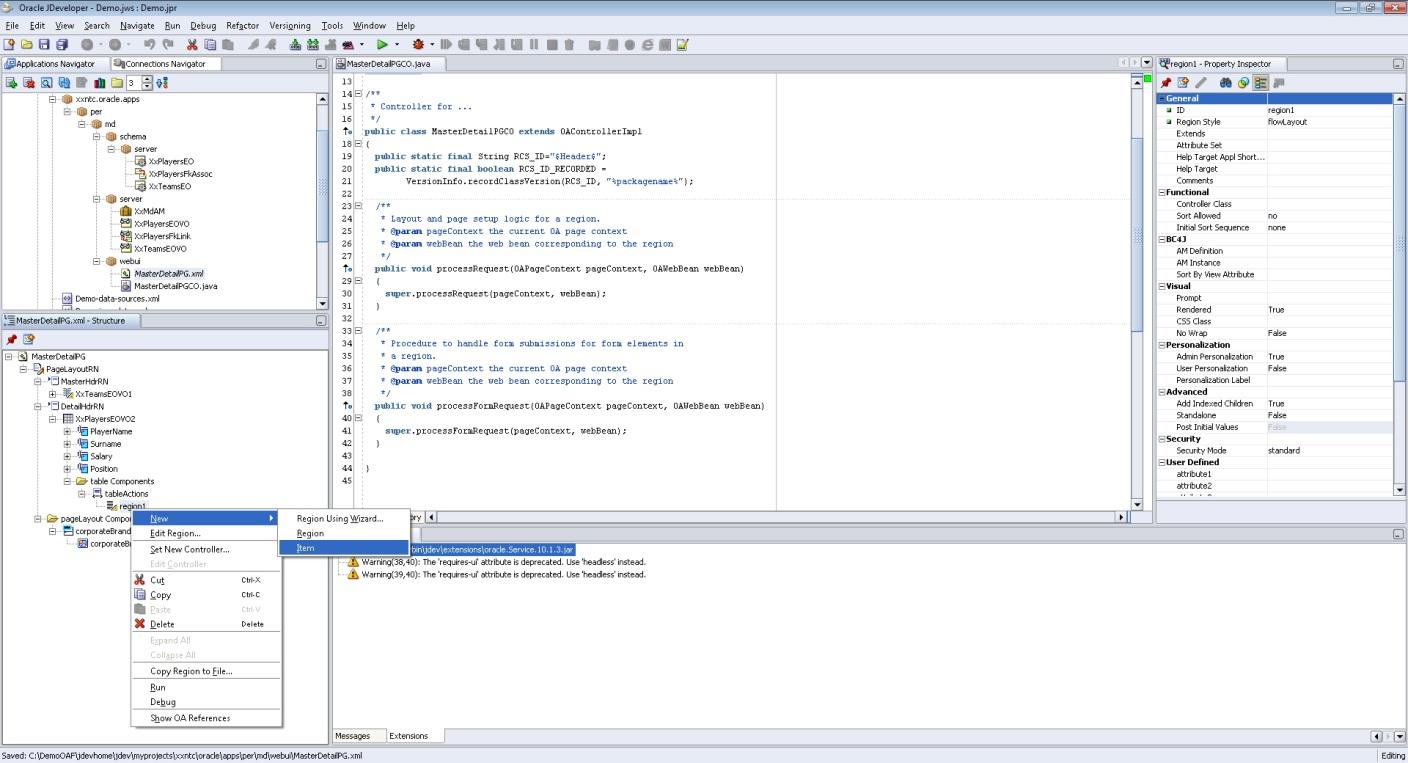Click the rightmost main toolbar notepad icon

point(682,44)
